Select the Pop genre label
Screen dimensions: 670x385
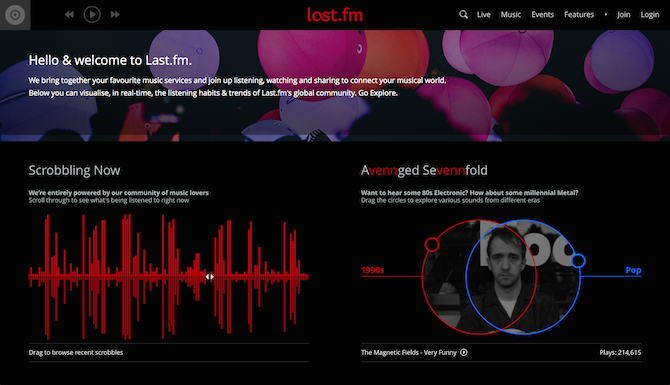click(x=633, y=270)
